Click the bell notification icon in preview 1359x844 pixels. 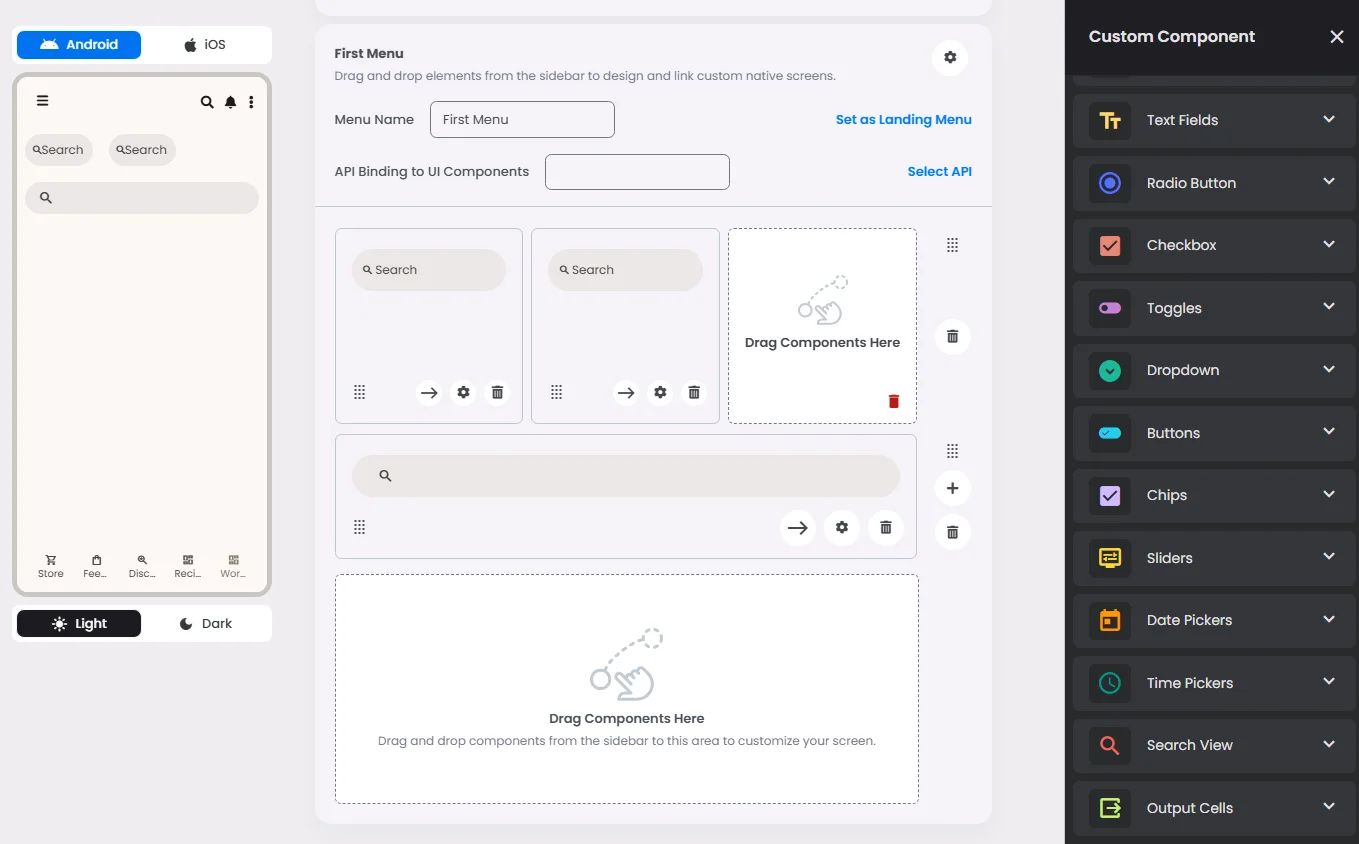230,102
